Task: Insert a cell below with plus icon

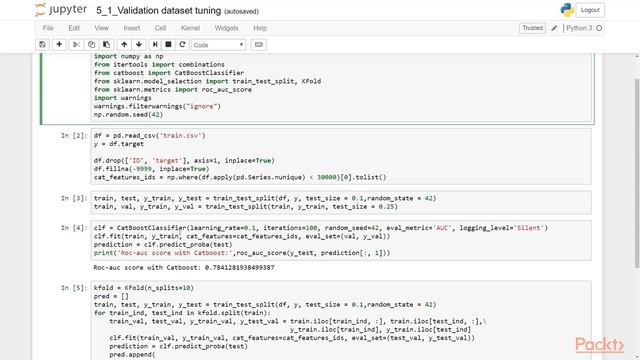Action: point(59,44)
